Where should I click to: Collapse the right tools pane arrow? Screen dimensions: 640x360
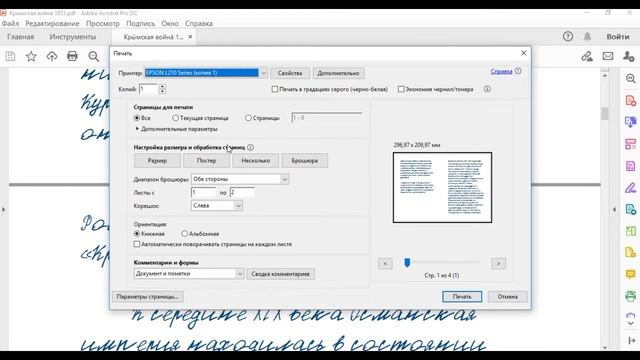click(x=614, y=210)
